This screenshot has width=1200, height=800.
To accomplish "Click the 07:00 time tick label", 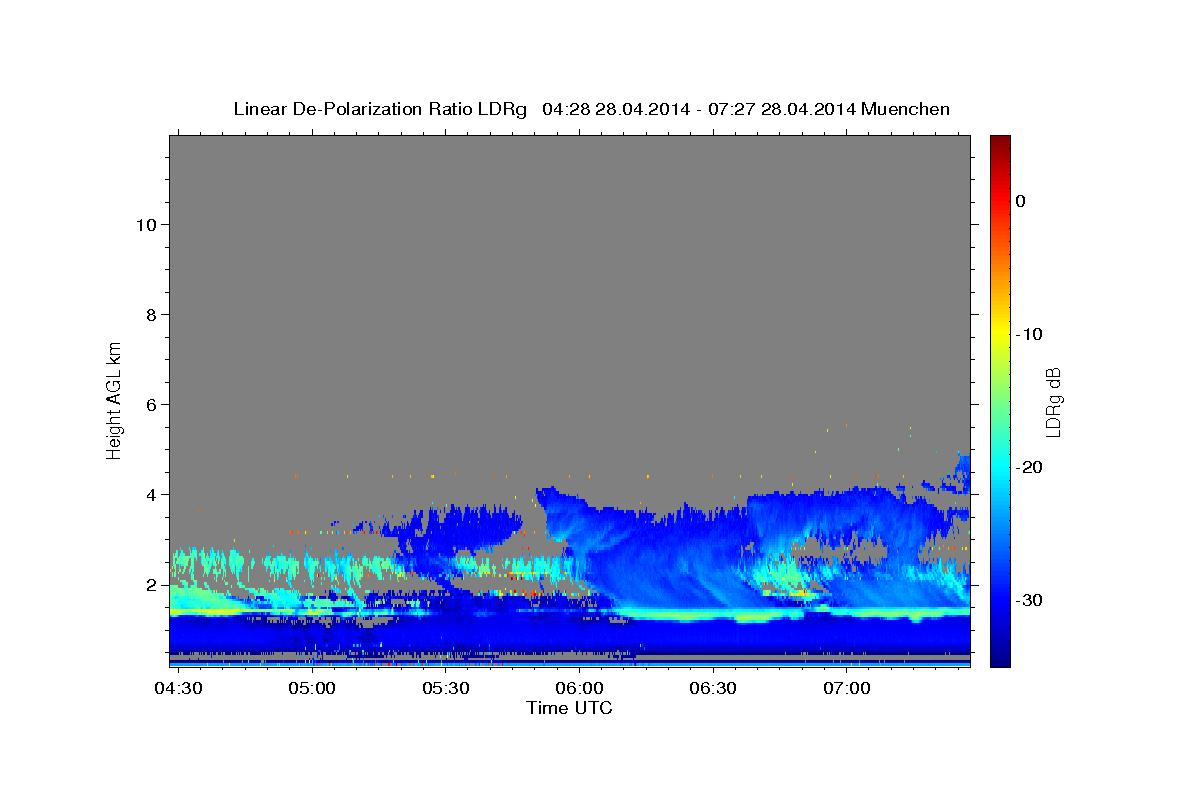I will click(x=846, y=689).
